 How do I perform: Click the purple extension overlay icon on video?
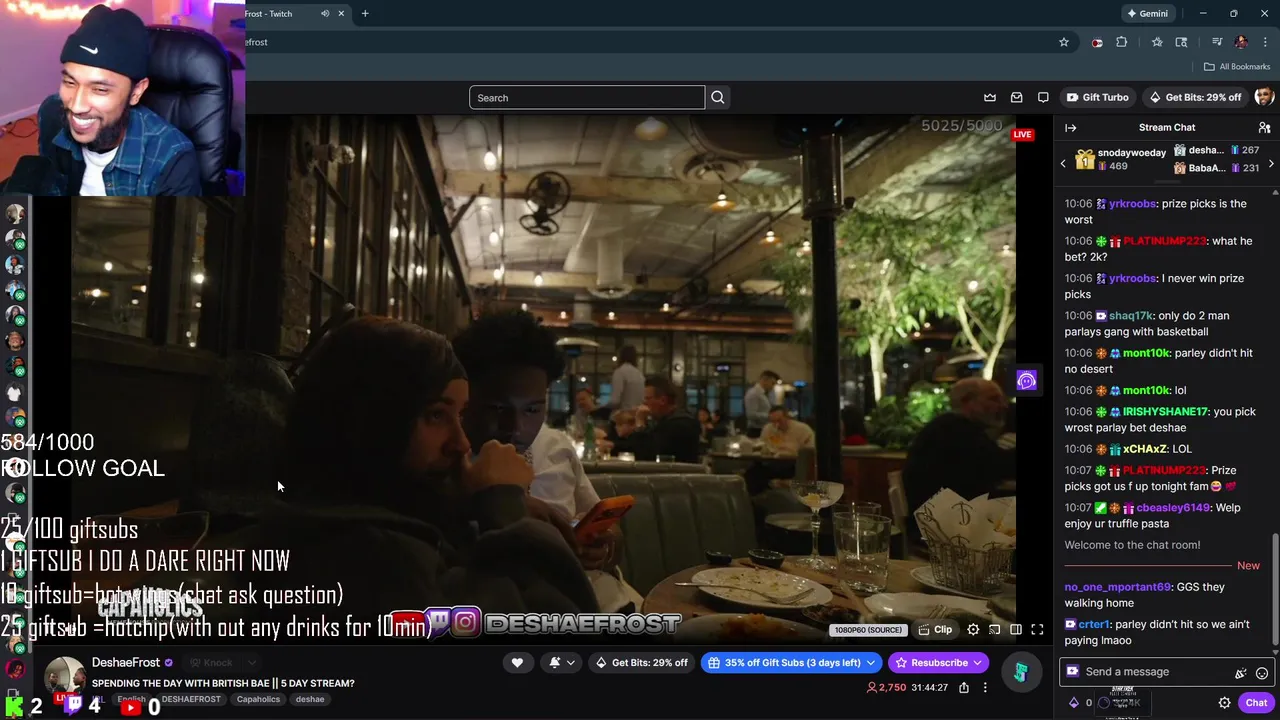(1026, 381)
